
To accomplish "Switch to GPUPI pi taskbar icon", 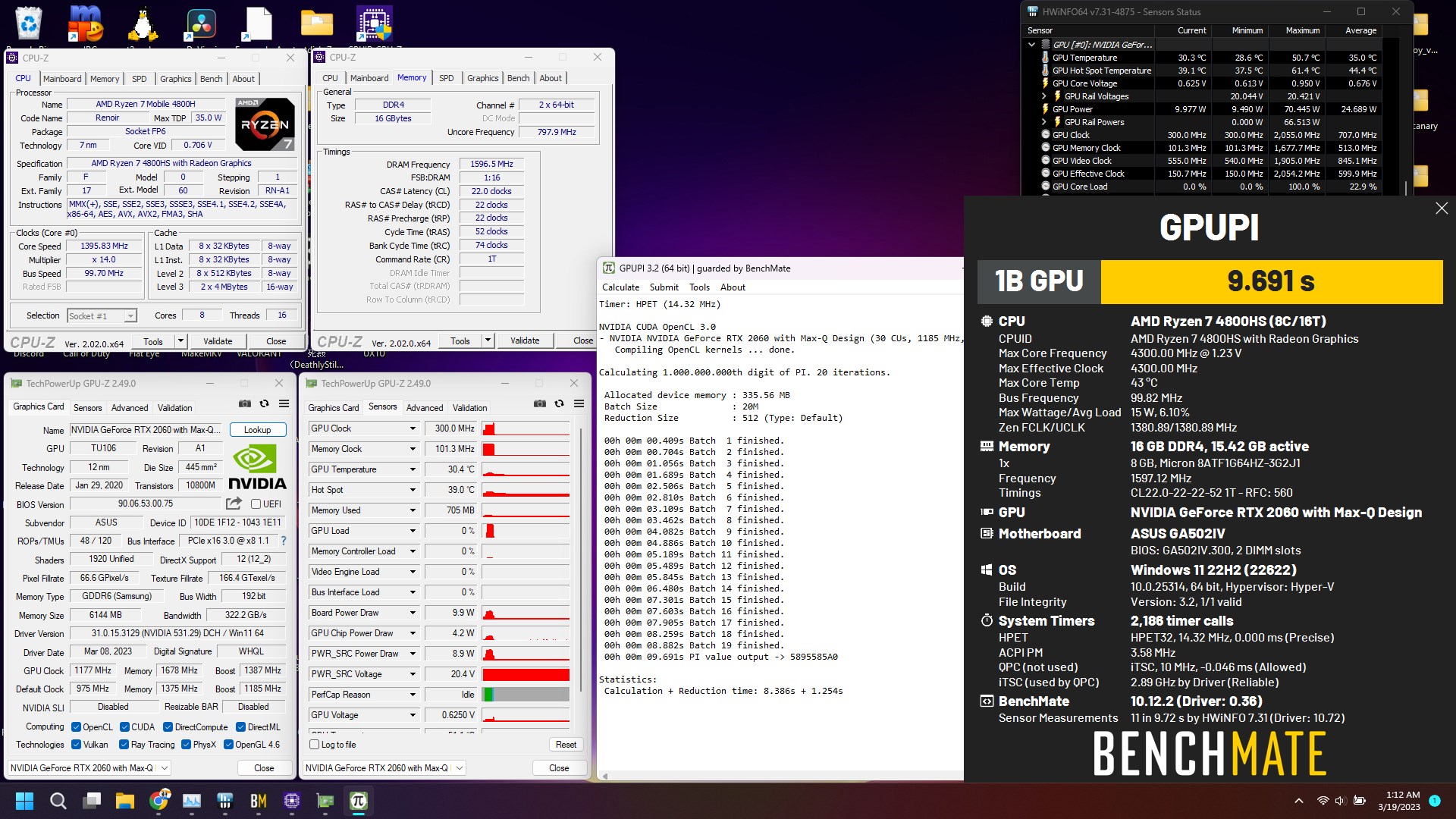I will pyautogui.click(x=359, y=801).
